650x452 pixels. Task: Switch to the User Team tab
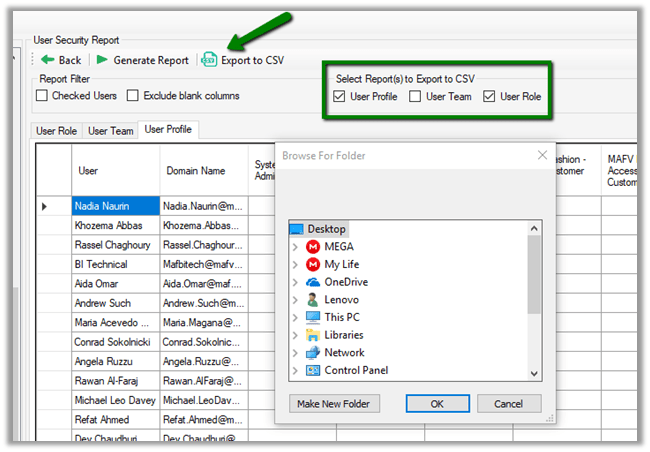coord(110,131)
